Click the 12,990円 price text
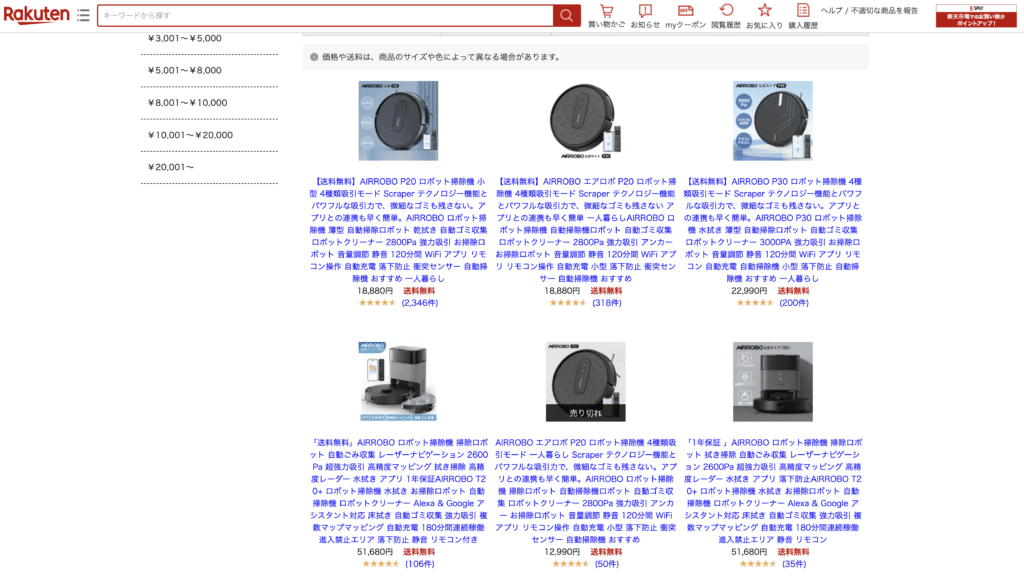Image resolution: width=1024 pixels, height=580 pixels. tap(562, 552)
